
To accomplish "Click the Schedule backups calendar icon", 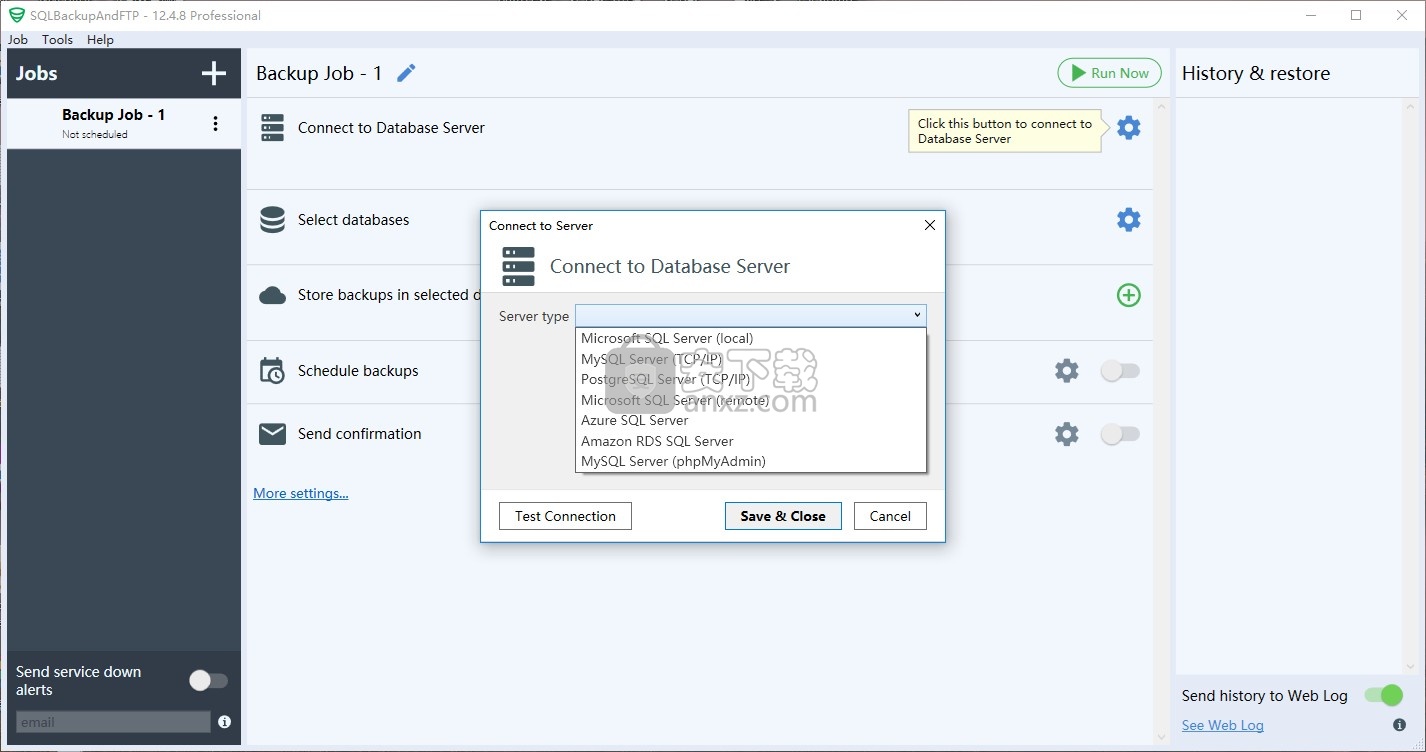I will click(272, 371).
